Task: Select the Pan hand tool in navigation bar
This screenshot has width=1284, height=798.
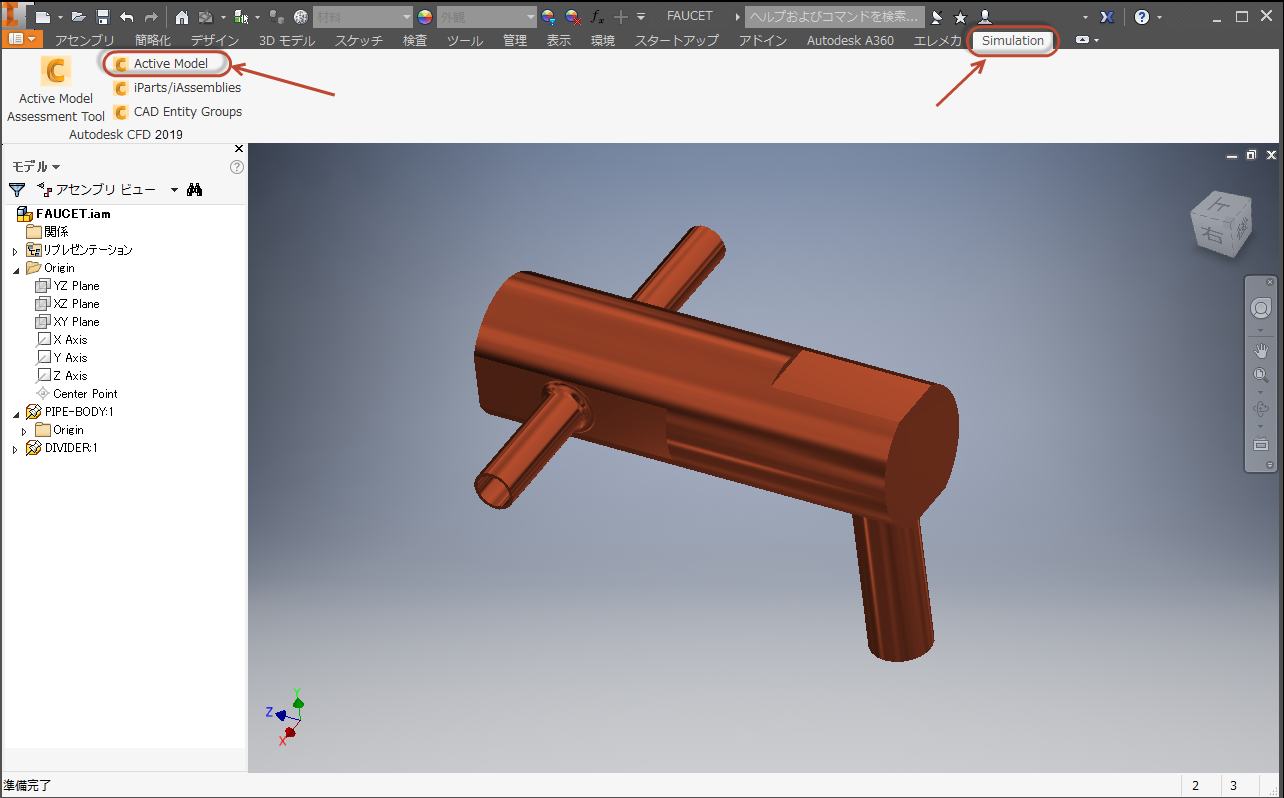Action: pyautogui.click(x=1261, y=350)
